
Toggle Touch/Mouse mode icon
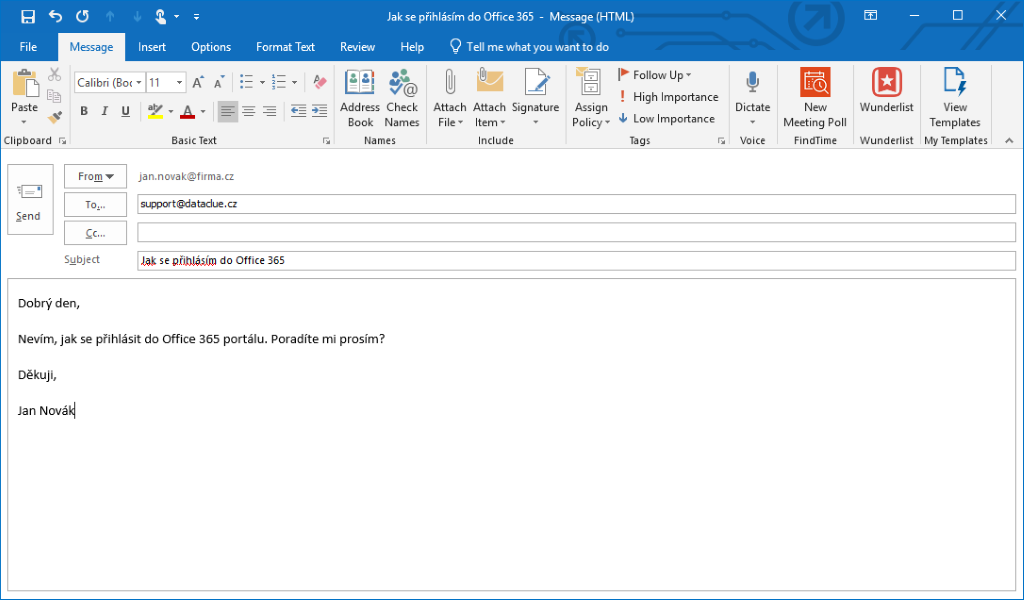[x=161, y=16]
